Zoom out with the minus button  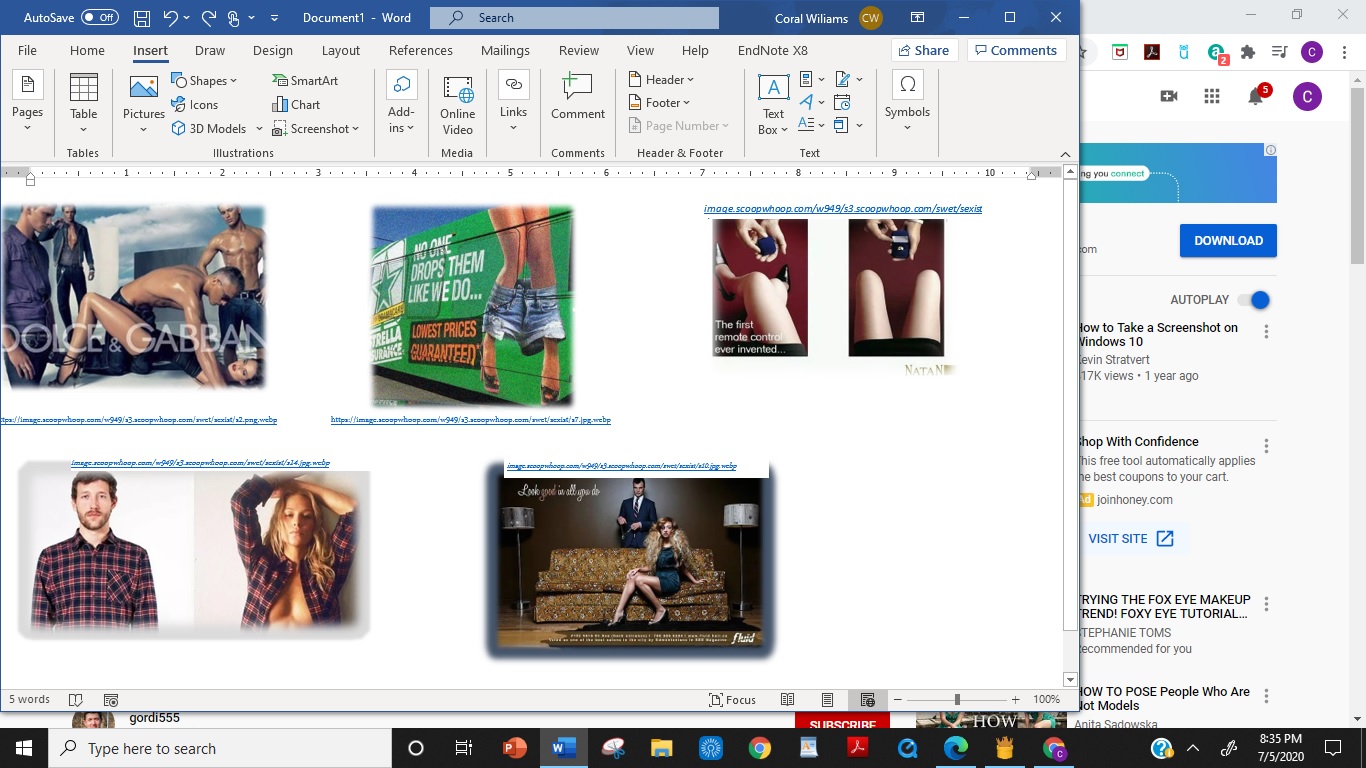pyautogui.click(x=897, y=700)
